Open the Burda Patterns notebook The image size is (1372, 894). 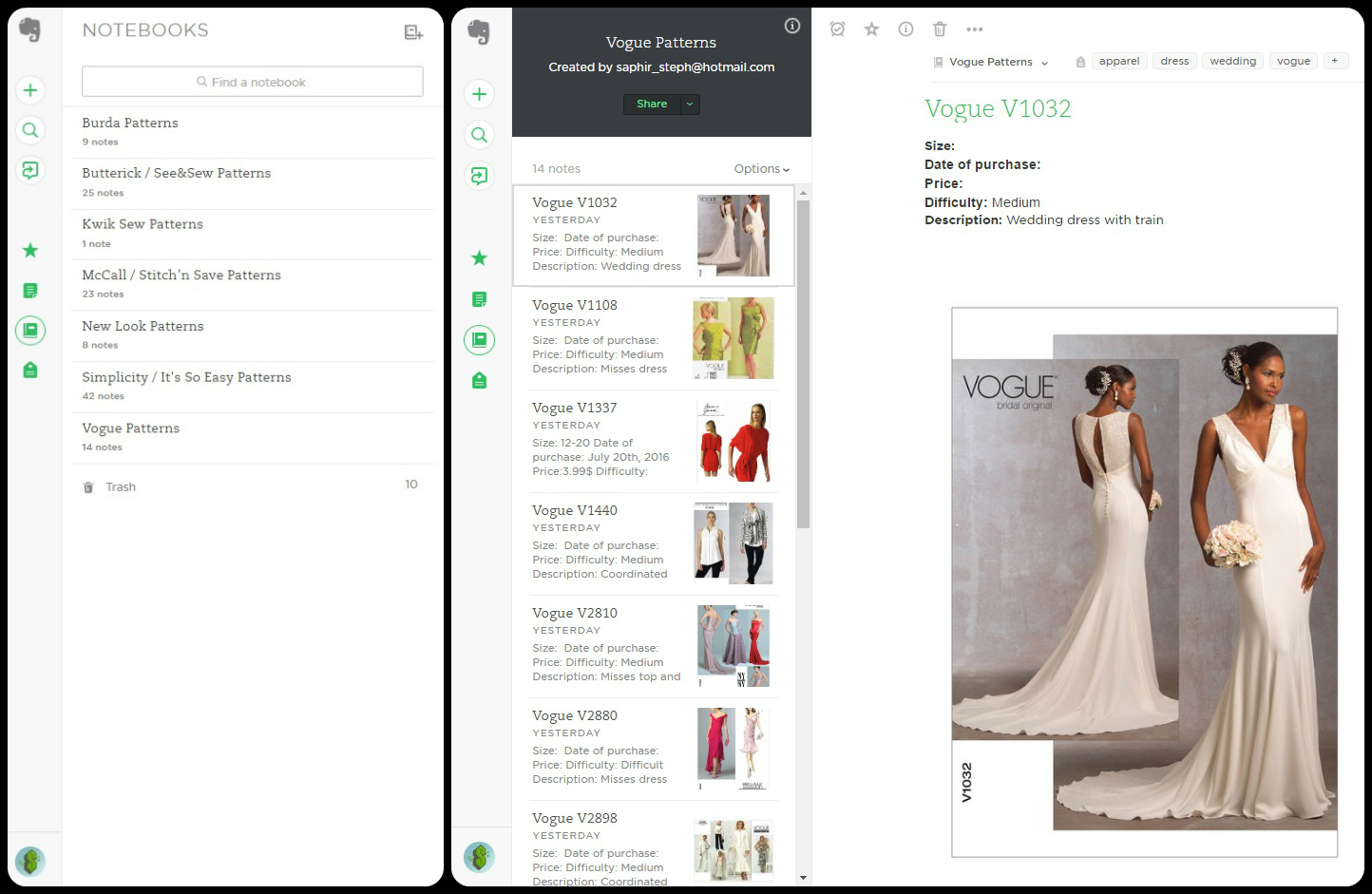point(130,124)
